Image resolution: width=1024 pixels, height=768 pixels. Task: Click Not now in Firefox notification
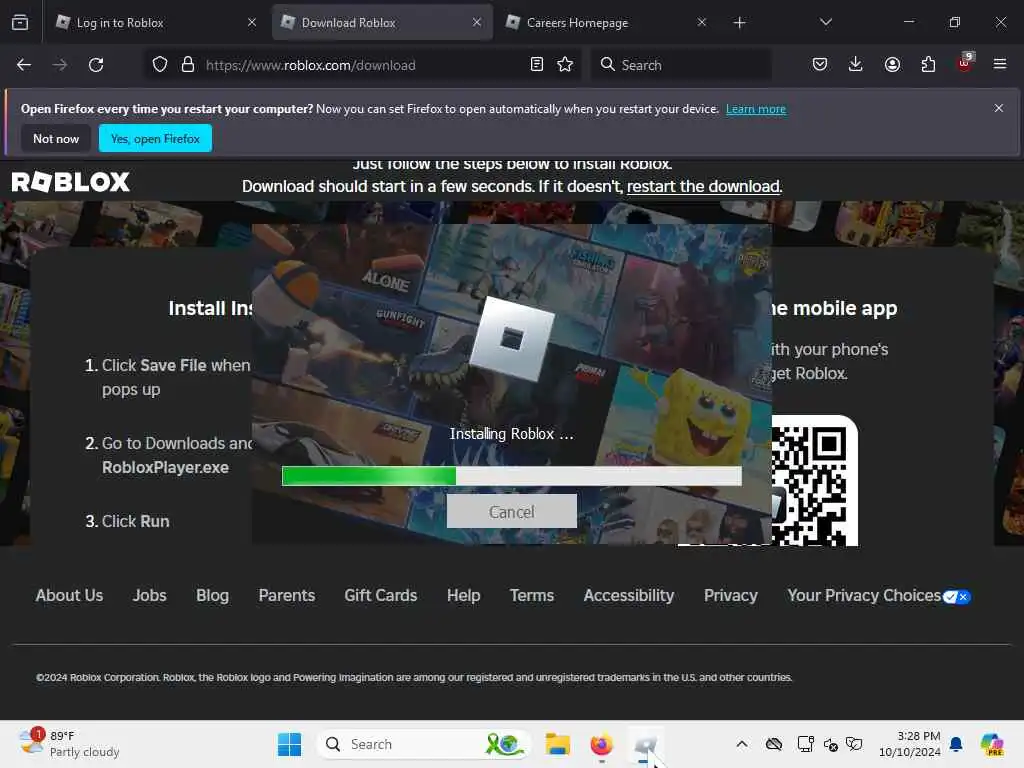[56, 138]
